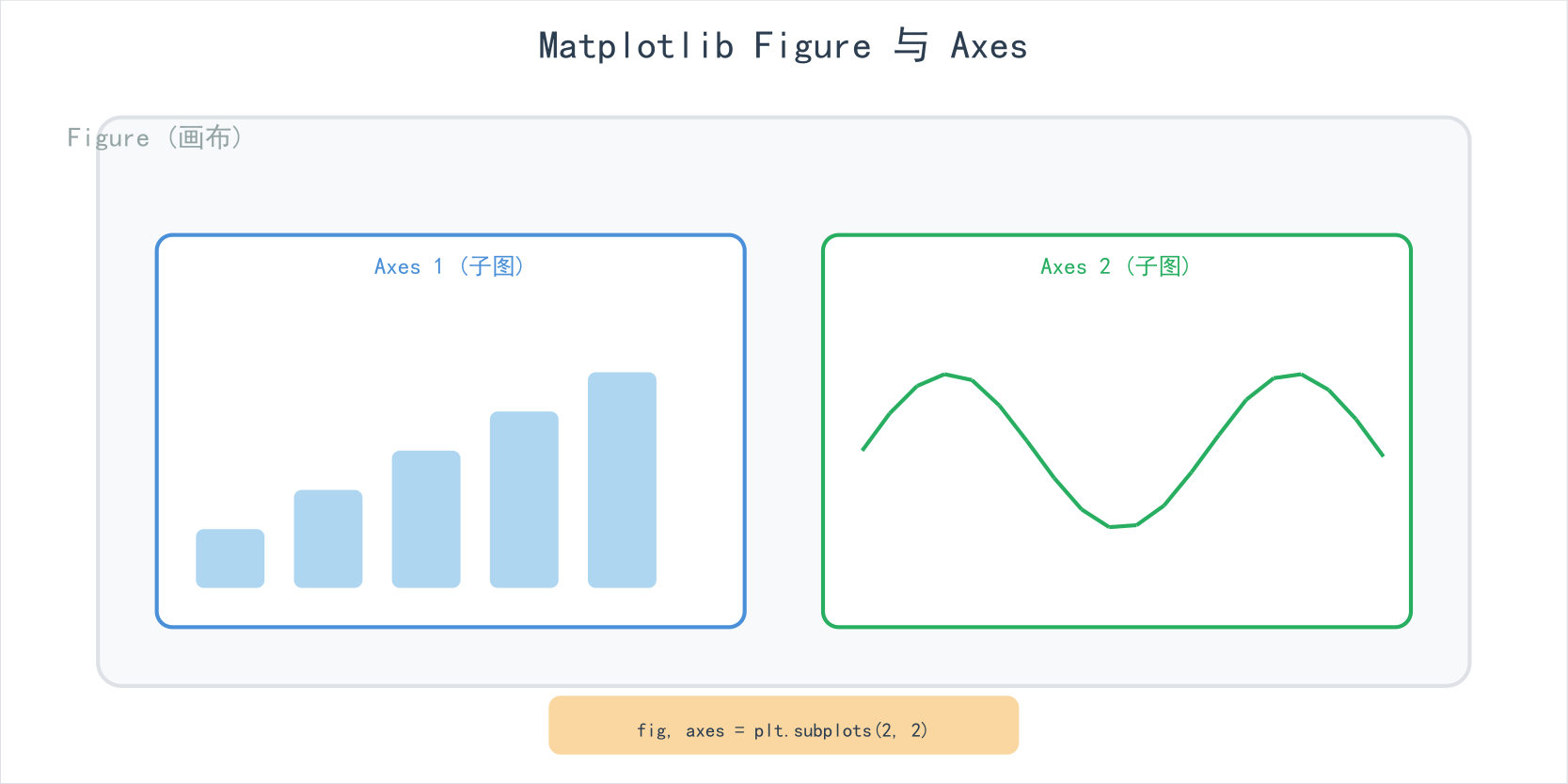Click the blue border of the Axes 1 panel
Screen dimensions: 1568x784
157,431
